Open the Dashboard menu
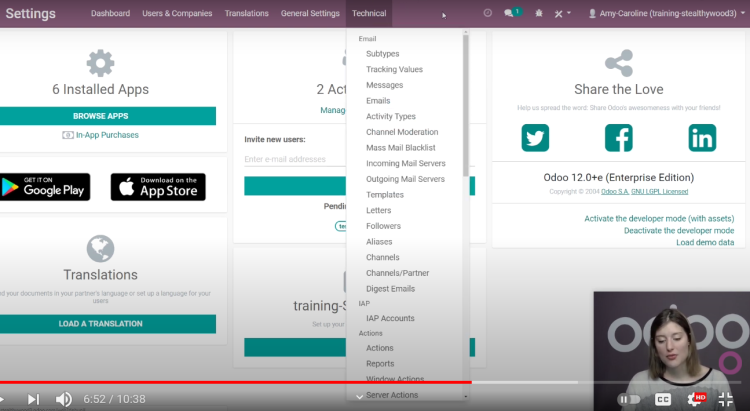Screen dimensions: 750x411 coord(110,13)
